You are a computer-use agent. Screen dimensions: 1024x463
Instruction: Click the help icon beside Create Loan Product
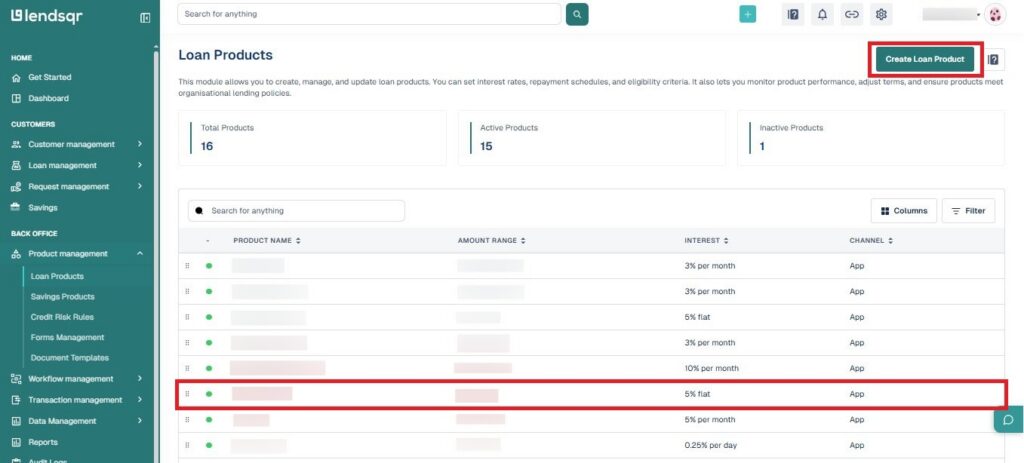[993, 59]
